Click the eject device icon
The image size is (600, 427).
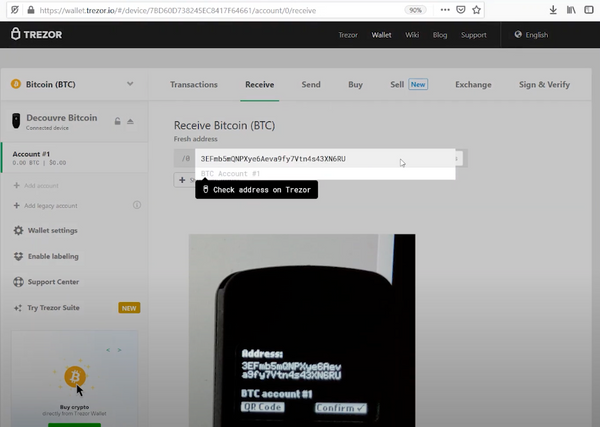130,121
